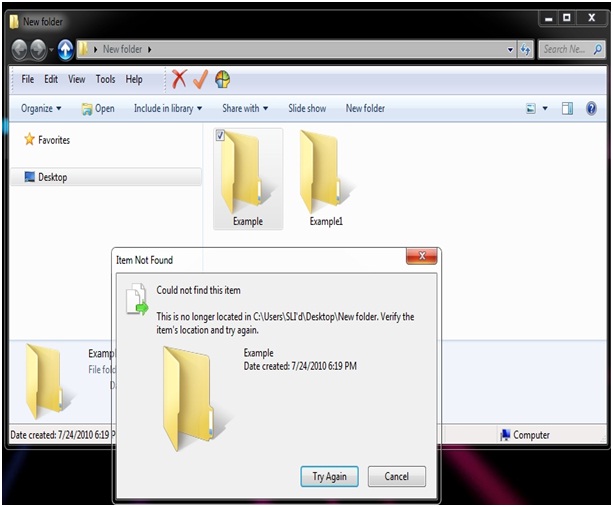Click the orange checkmark toolbar icon
Viewport: 613px width, 507px height.
(x=200, y=79)
